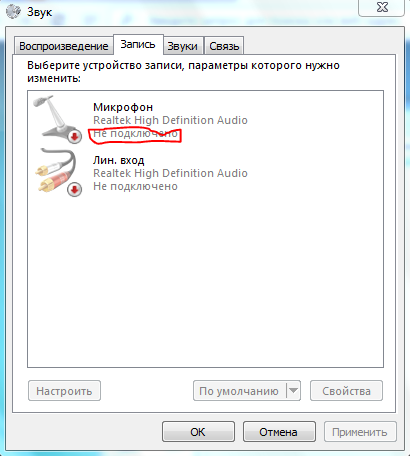Switch to the Воспроизведение tab

(x=63, y=46)
